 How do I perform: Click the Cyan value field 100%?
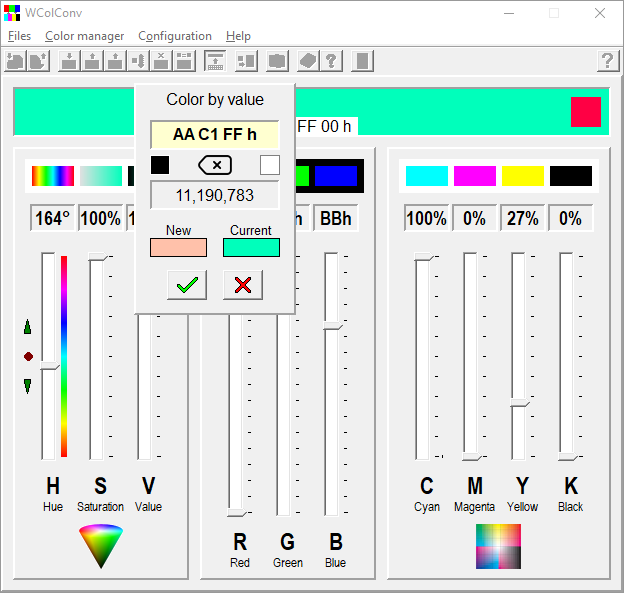tap(427, 218)
